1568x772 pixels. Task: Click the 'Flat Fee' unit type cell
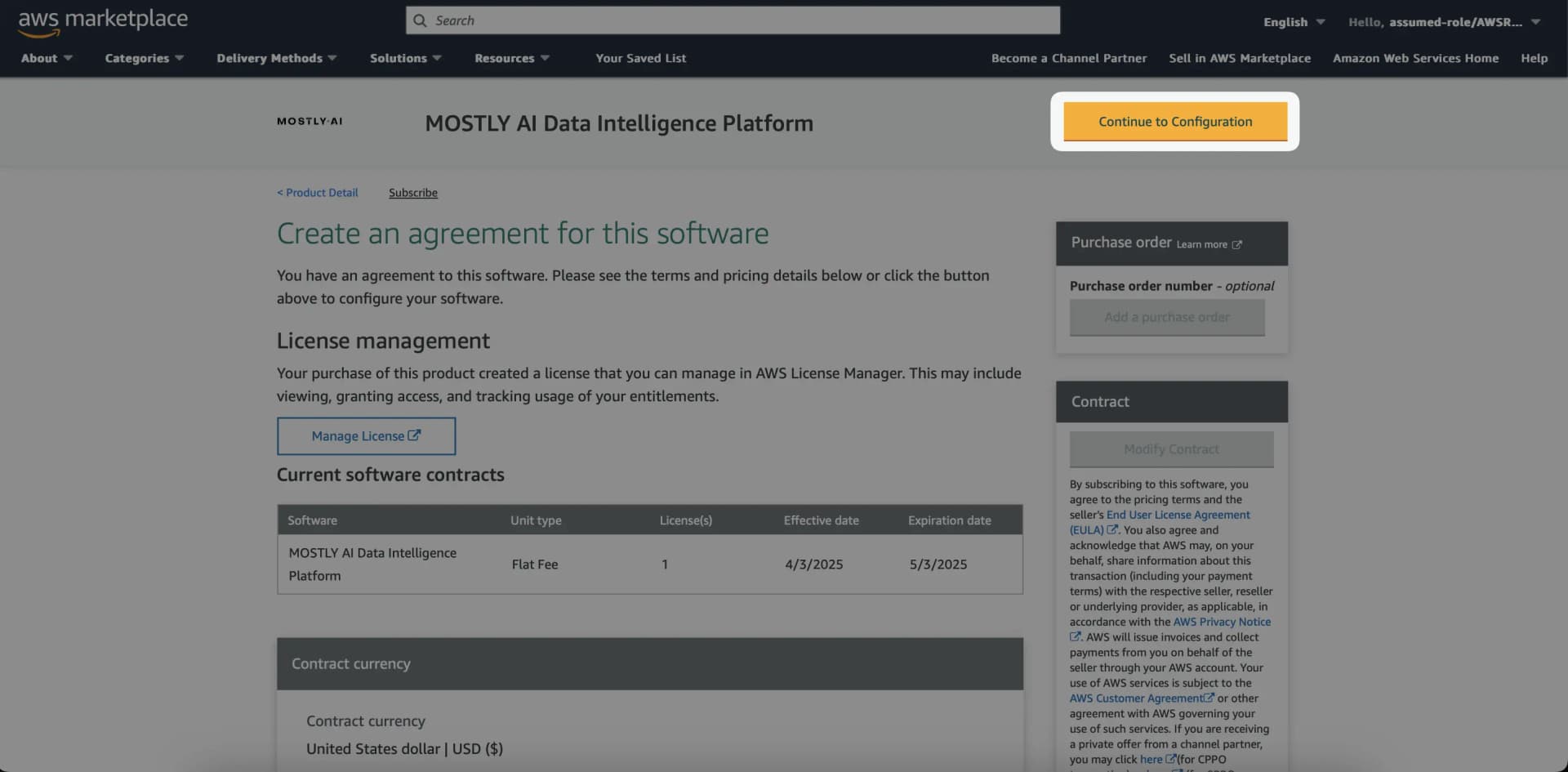535,564
